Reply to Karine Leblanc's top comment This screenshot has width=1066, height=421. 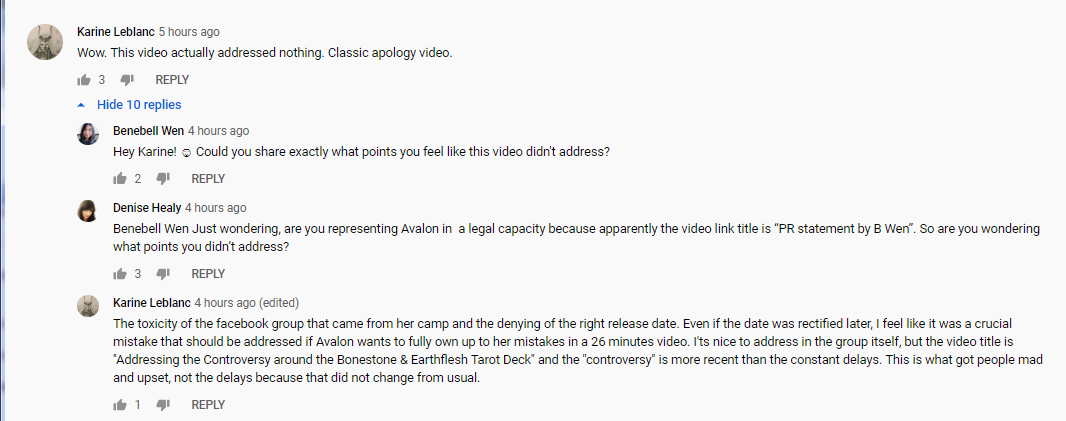coord(172,80)
